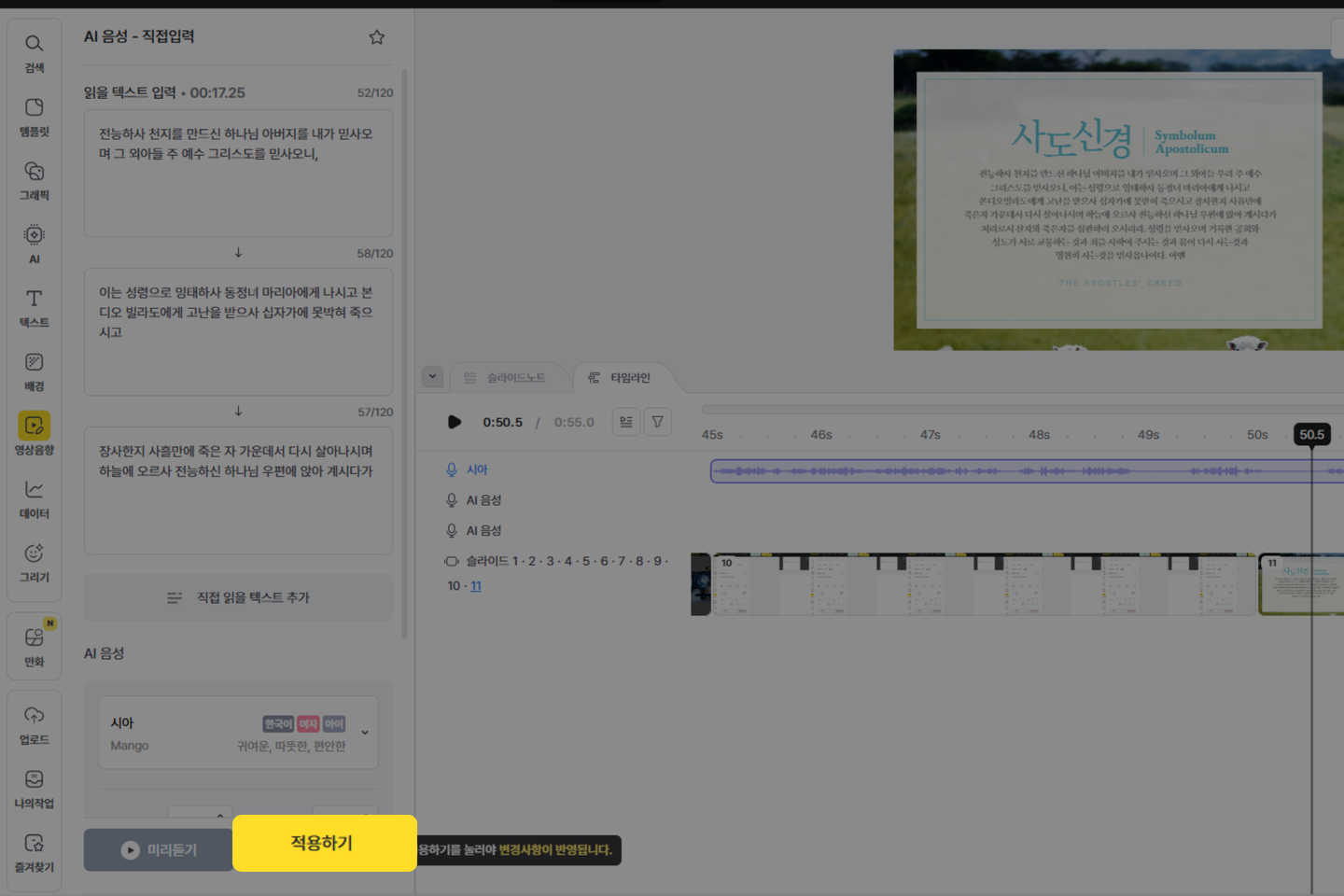Click the first text input starting 전능하사
Screen dimensions: 1344x896
click(x=238, y=174)
